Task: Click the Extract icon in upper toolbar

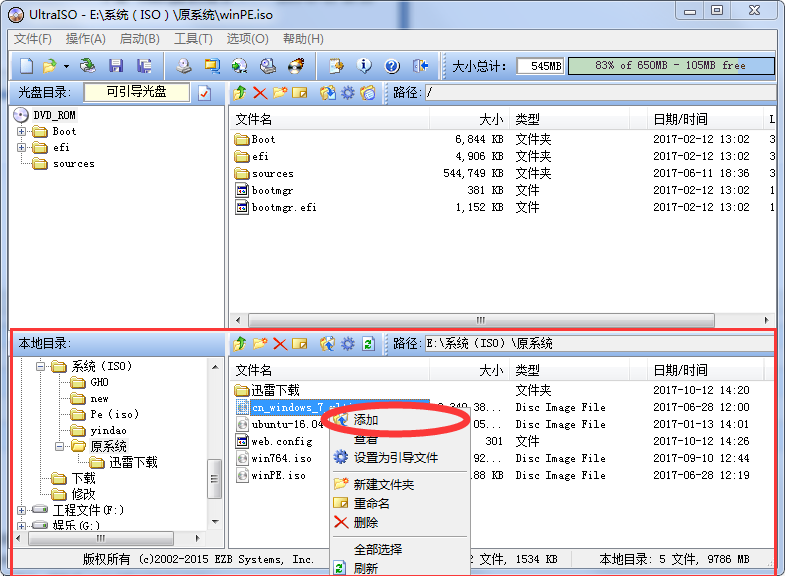Action: coord(328,93)
